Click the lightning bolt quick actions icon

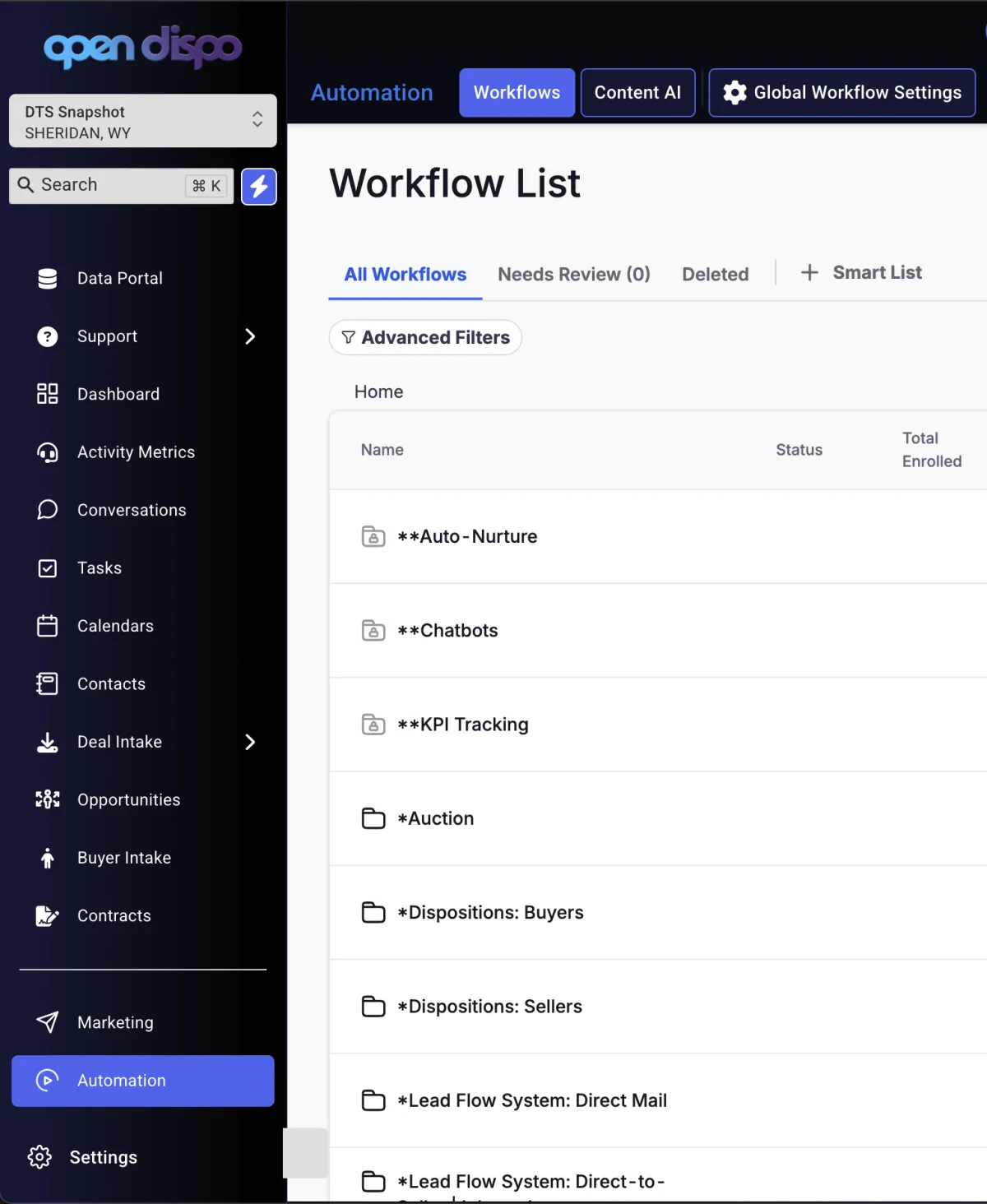(258, 187)
